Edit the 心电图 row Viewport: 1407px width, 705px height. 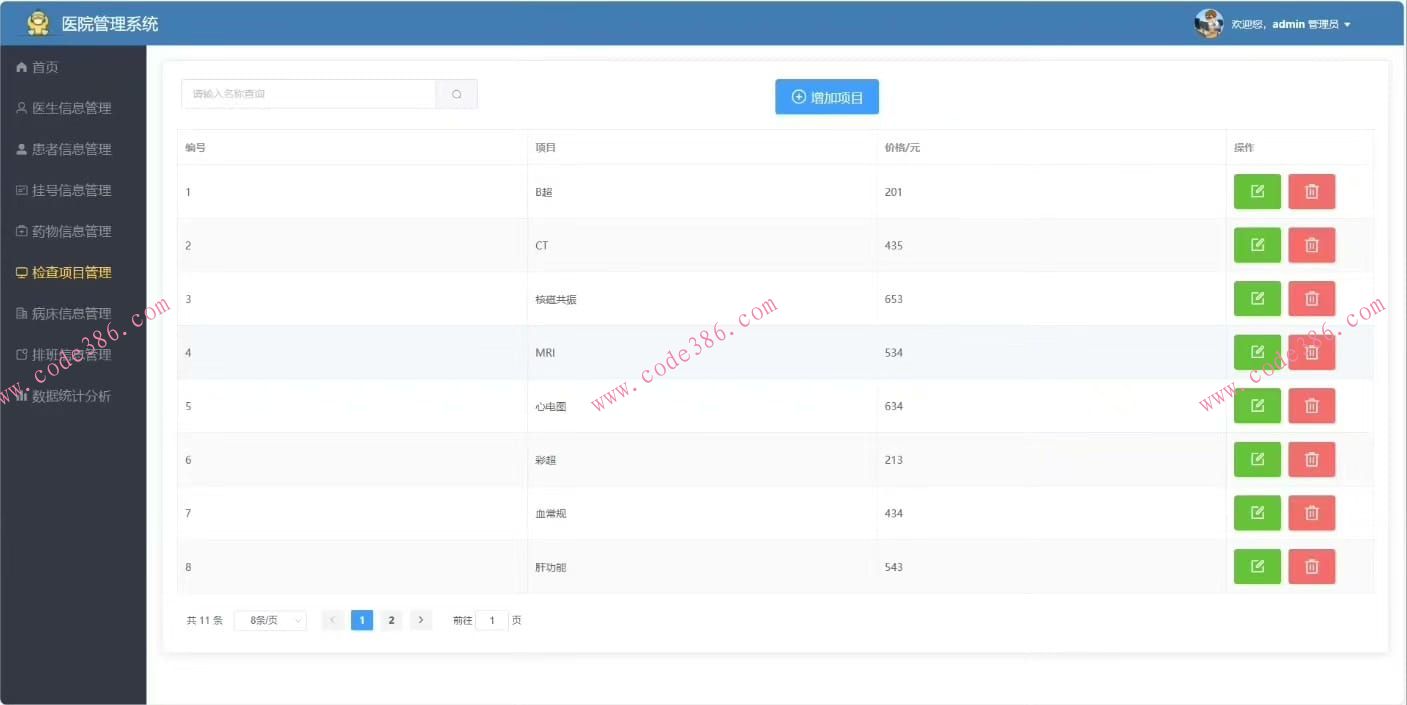click(1257, 405)
